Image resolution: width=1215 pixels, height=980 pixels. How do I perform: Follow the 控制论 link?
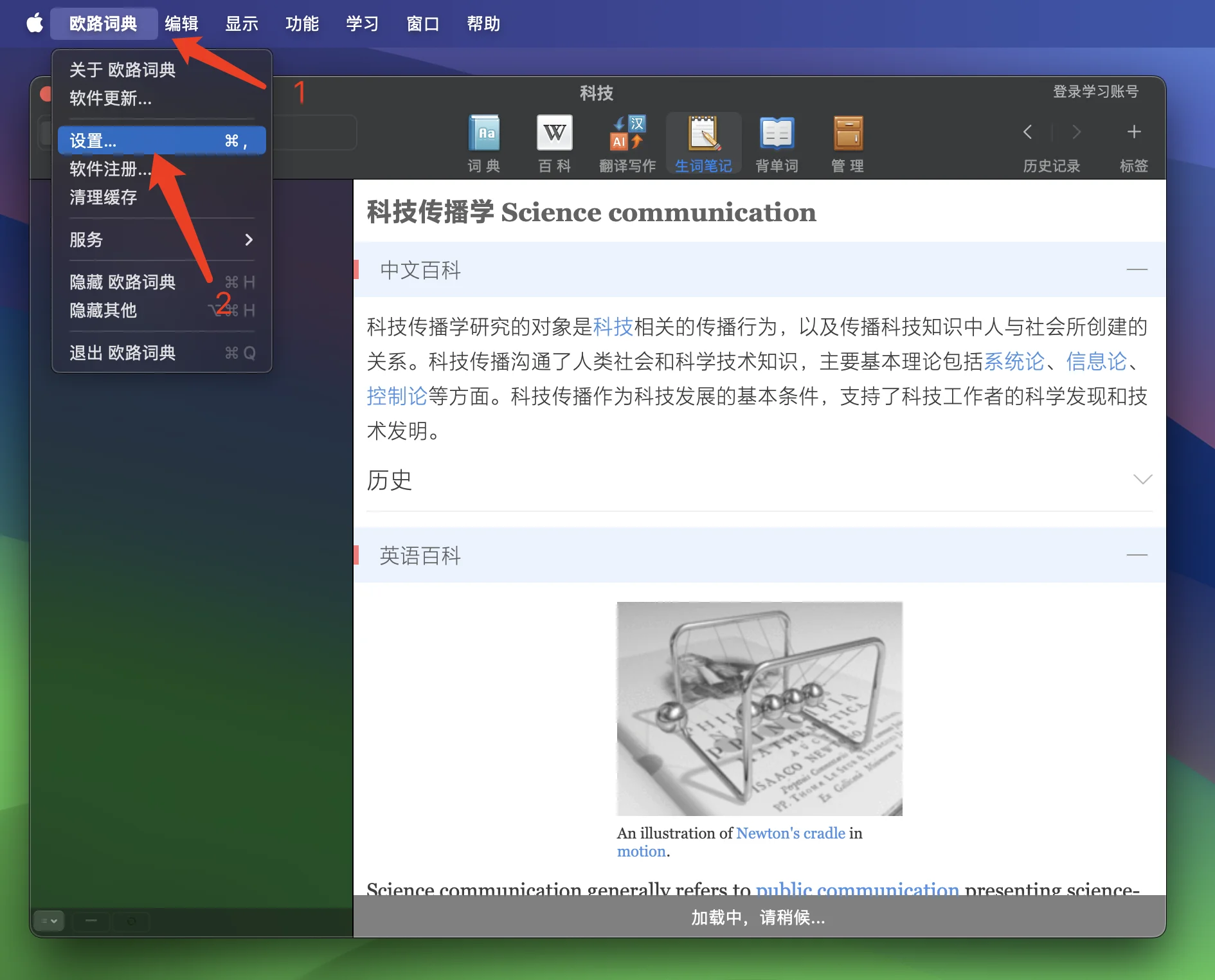tap(397, 396)
